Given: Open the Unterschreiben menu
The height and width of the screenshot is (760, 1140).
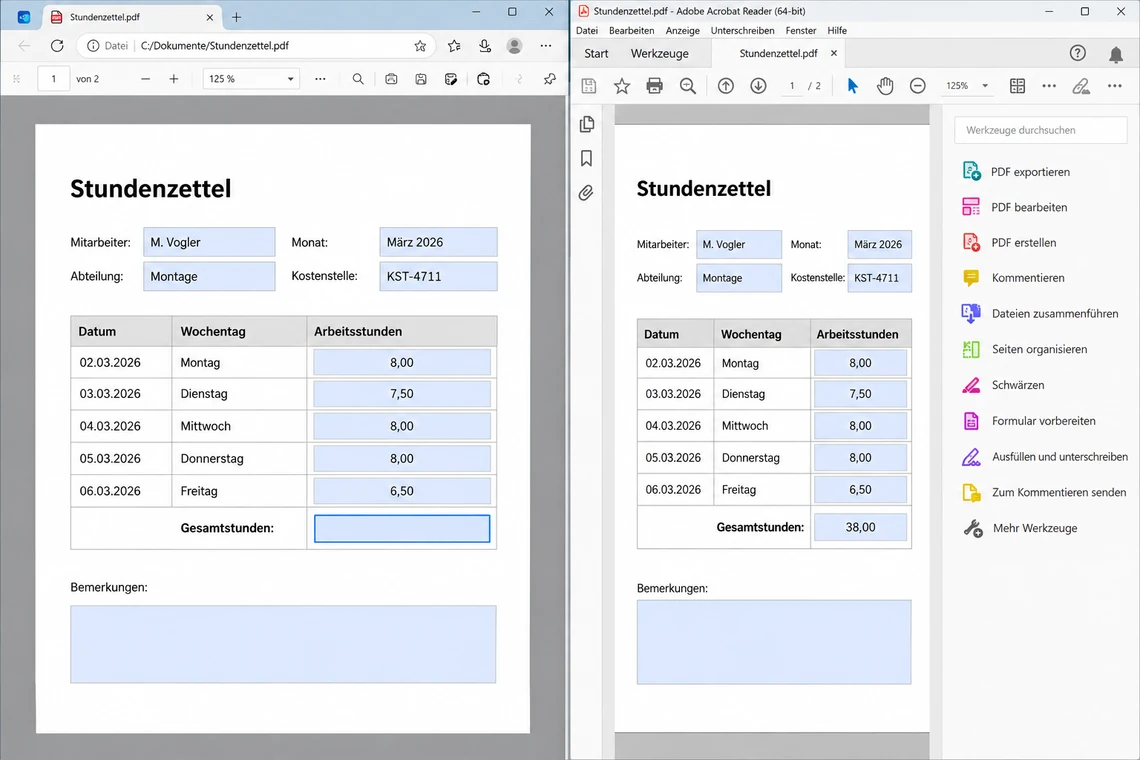Looking at the screenshot, I should (742, 31).
